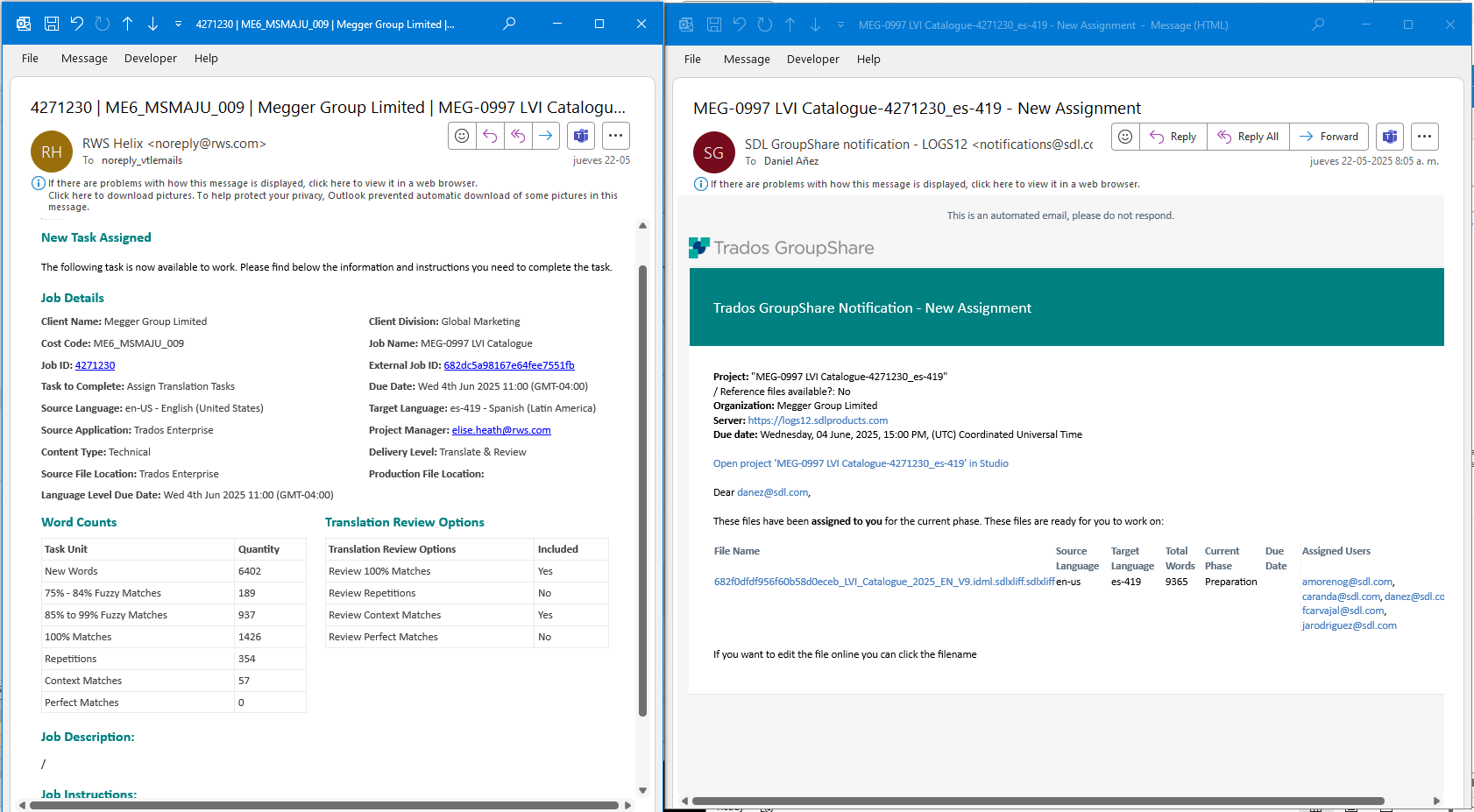The width and height of the screenshot is (1474, 812).
Task: Open Job ID 4271230 link
Action: pyautogui.click(x=95, y=365)
